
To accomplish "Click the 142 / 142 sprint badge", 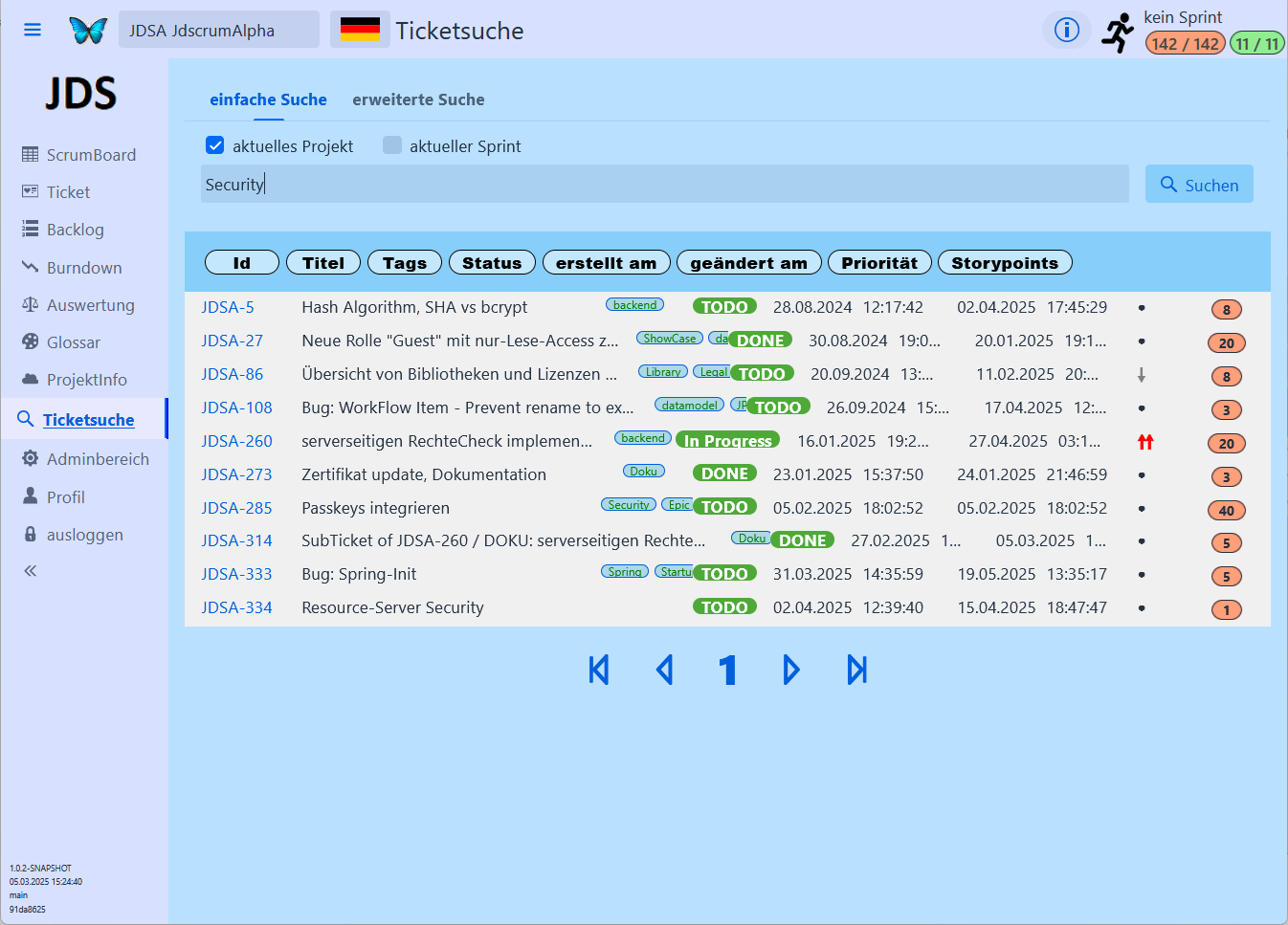I will click(1186, 44).
